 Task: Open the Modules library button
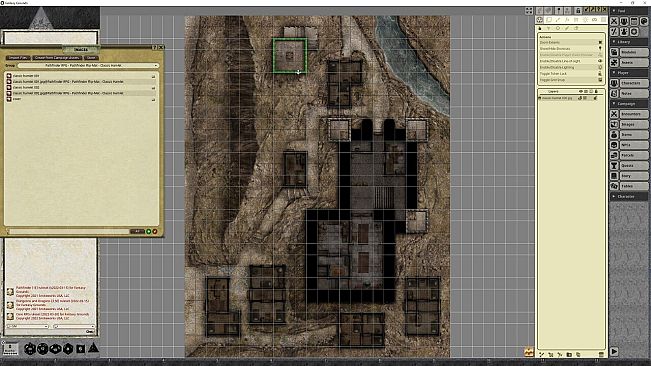[634, 52]
